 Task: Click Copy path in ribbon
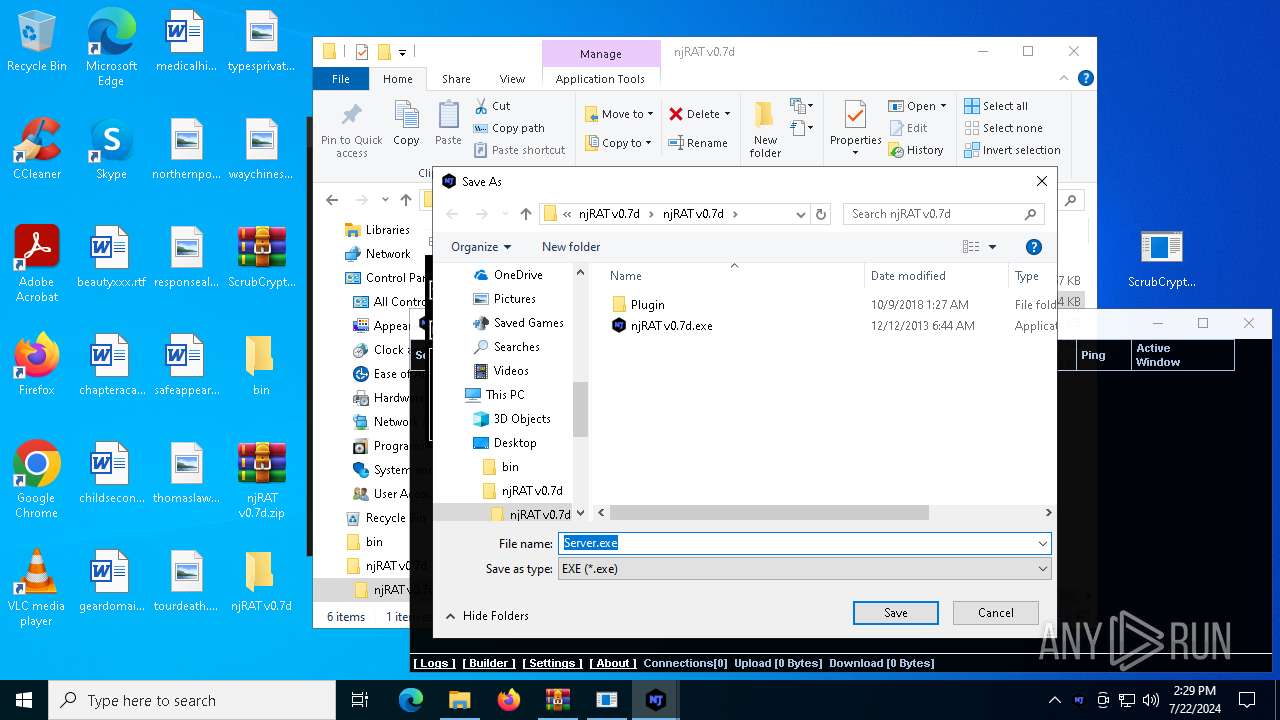[508, 128]
